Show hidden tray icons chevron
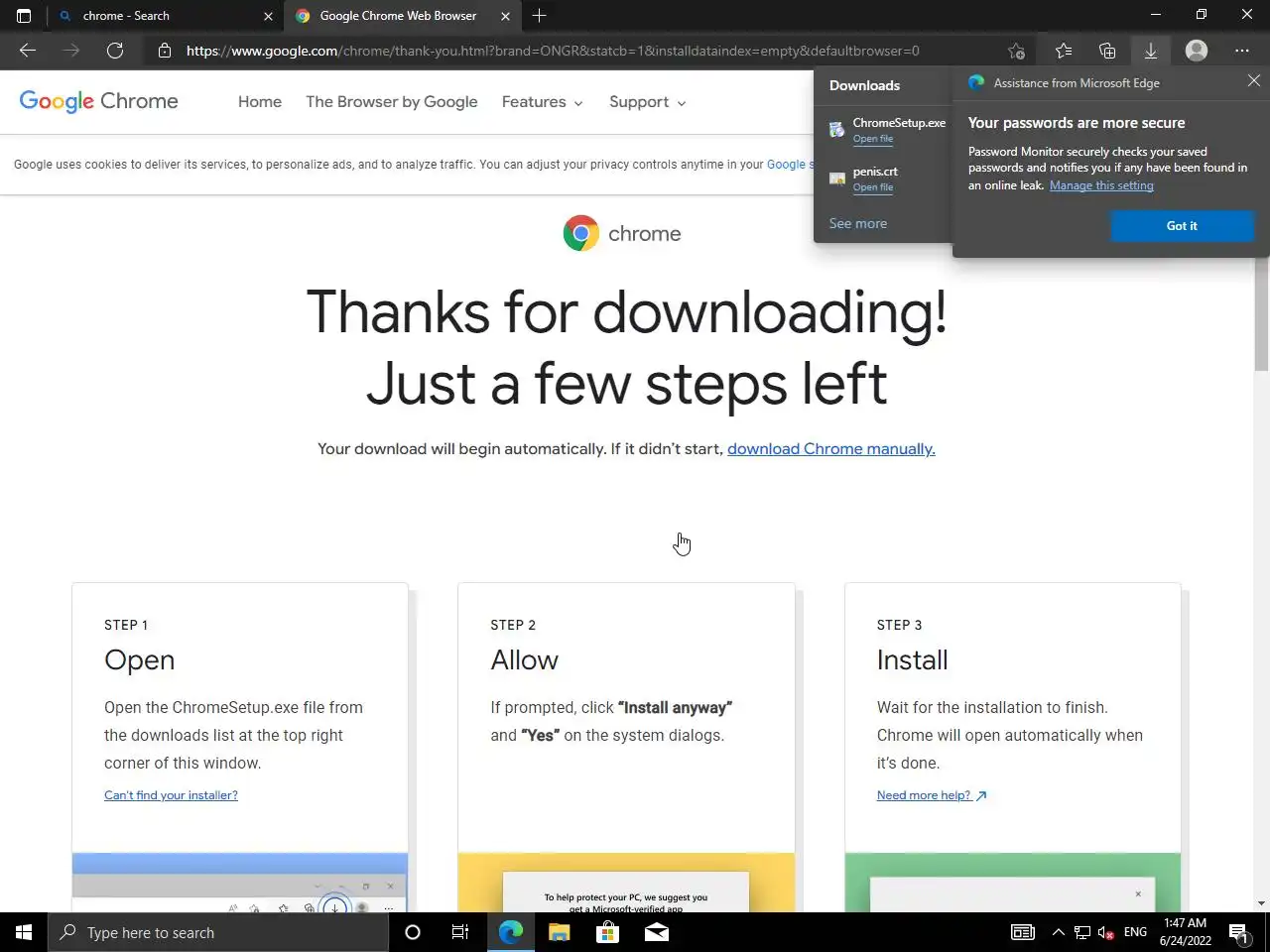 tap(1058, 932)
